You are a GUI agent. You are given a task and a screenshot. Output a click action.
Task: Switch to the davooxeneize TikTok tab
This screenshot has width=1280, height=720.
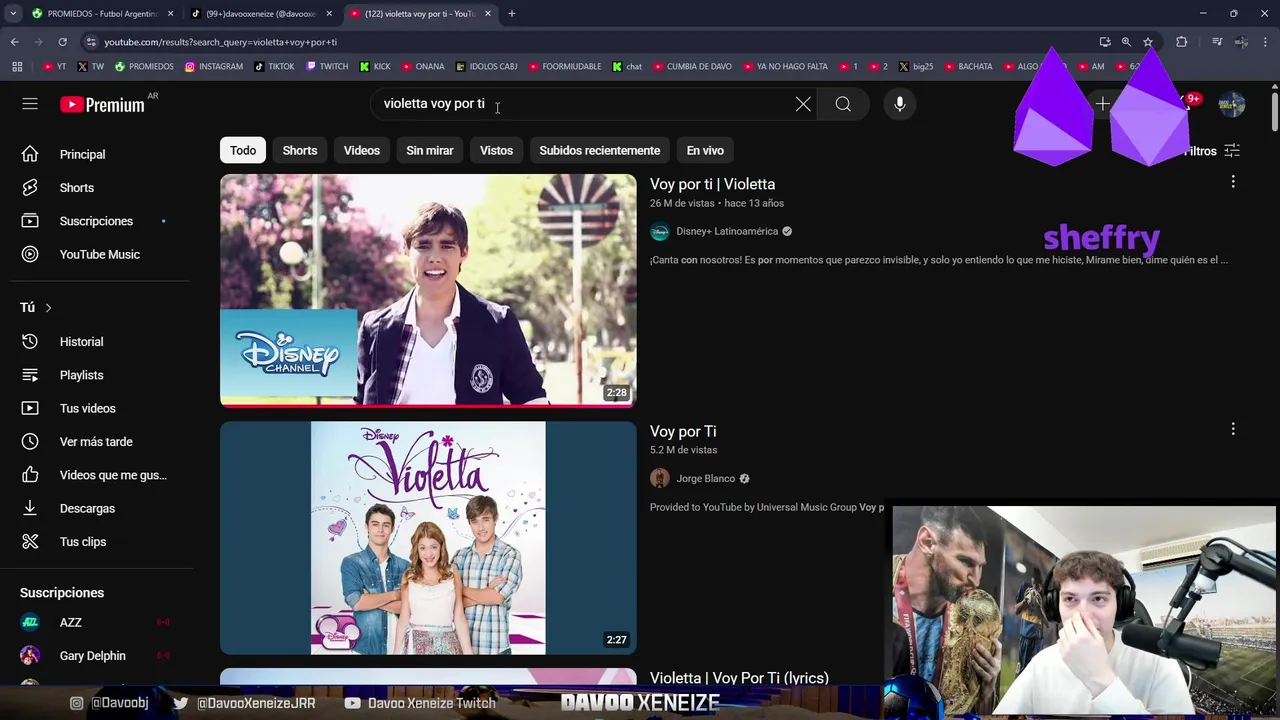coord(261,14)
